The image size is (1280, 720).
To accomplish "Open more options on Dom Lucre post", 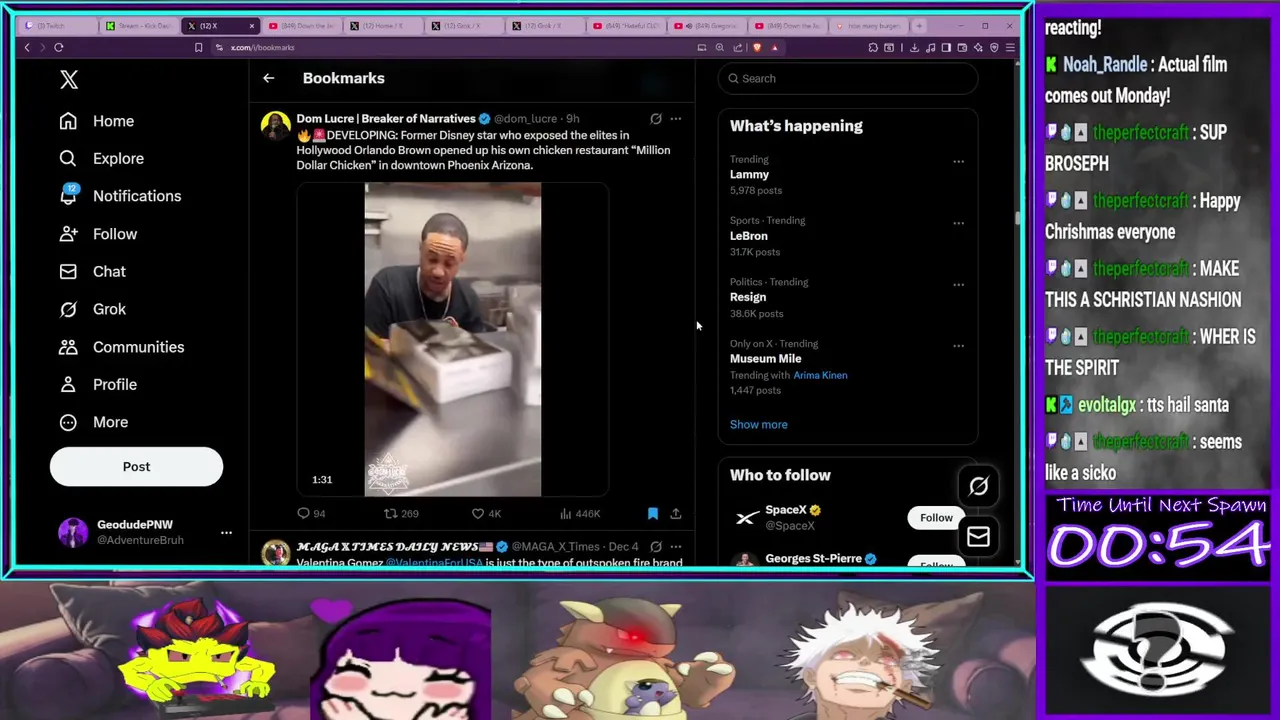I will (x=676, y=119).
